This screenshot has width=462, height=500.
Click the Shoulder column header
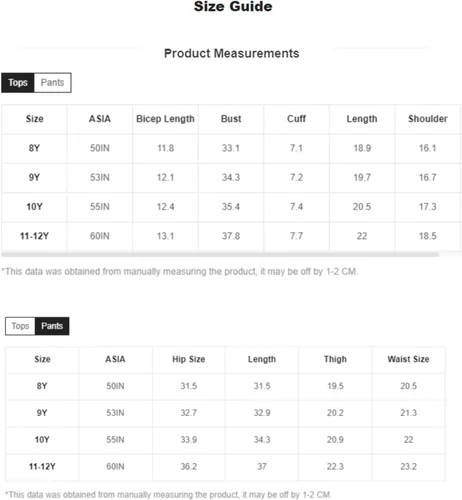coord(428,119)
